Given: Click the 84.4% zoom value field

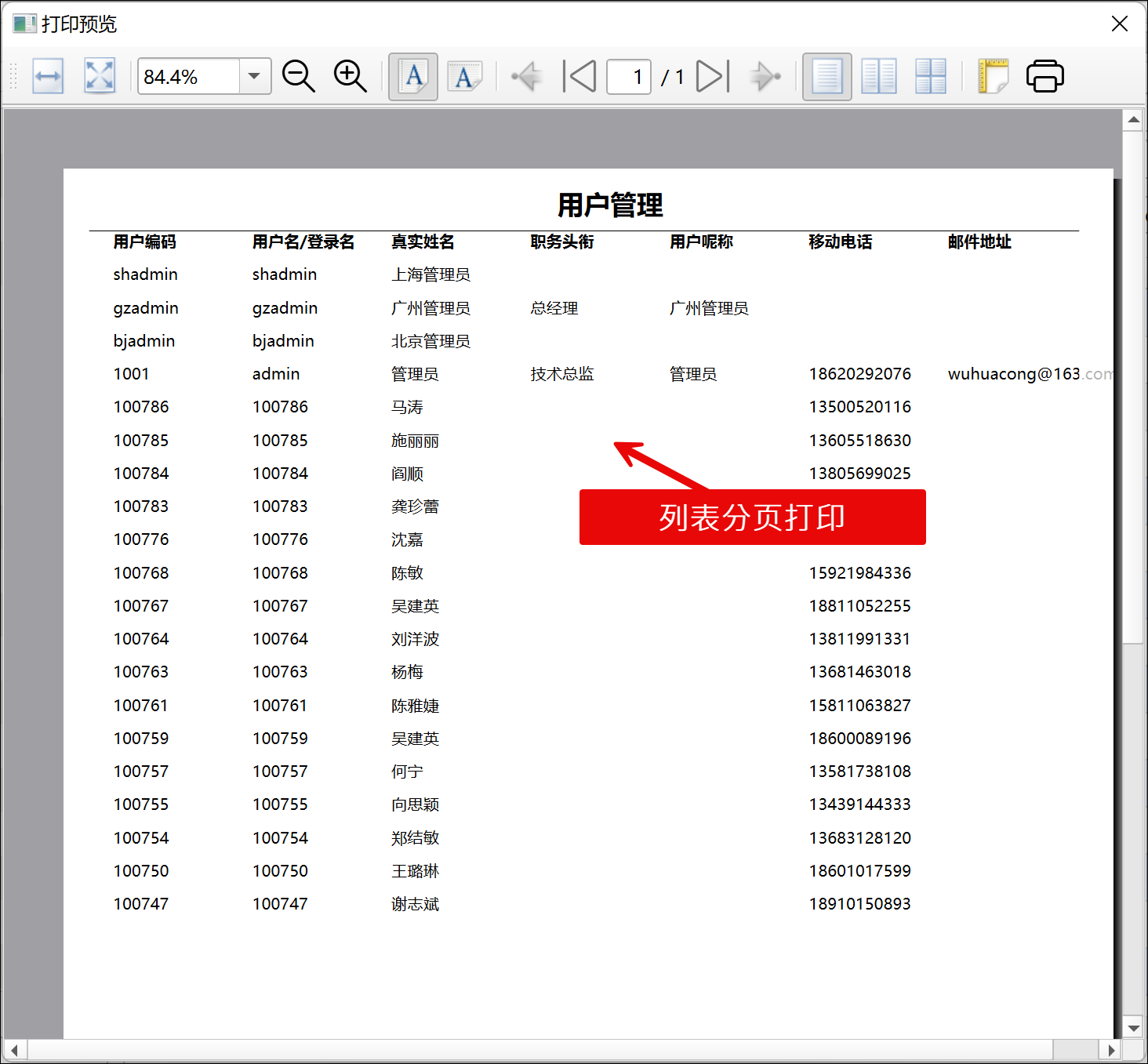Looking at the screenshot, I should 189,77.
